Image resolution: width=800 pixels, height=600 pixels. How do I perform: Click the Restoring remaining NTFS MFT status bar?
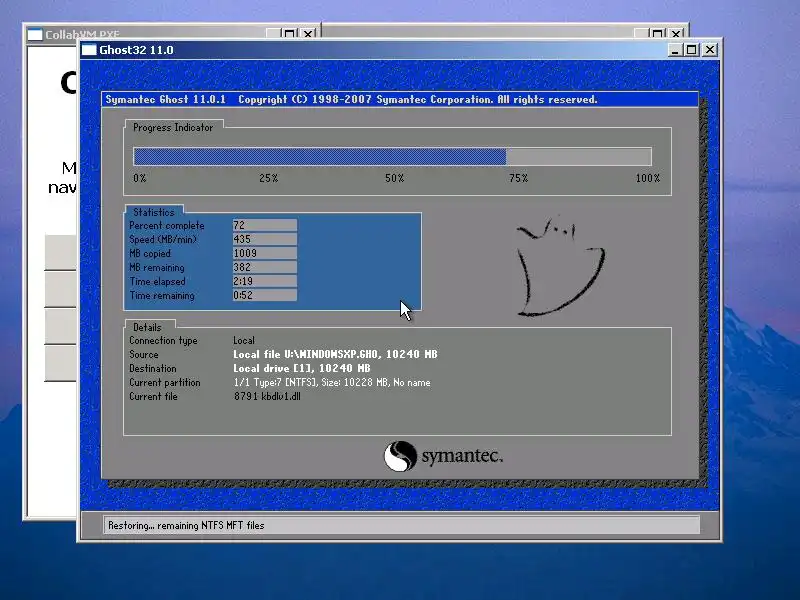[x=402, y=525]
